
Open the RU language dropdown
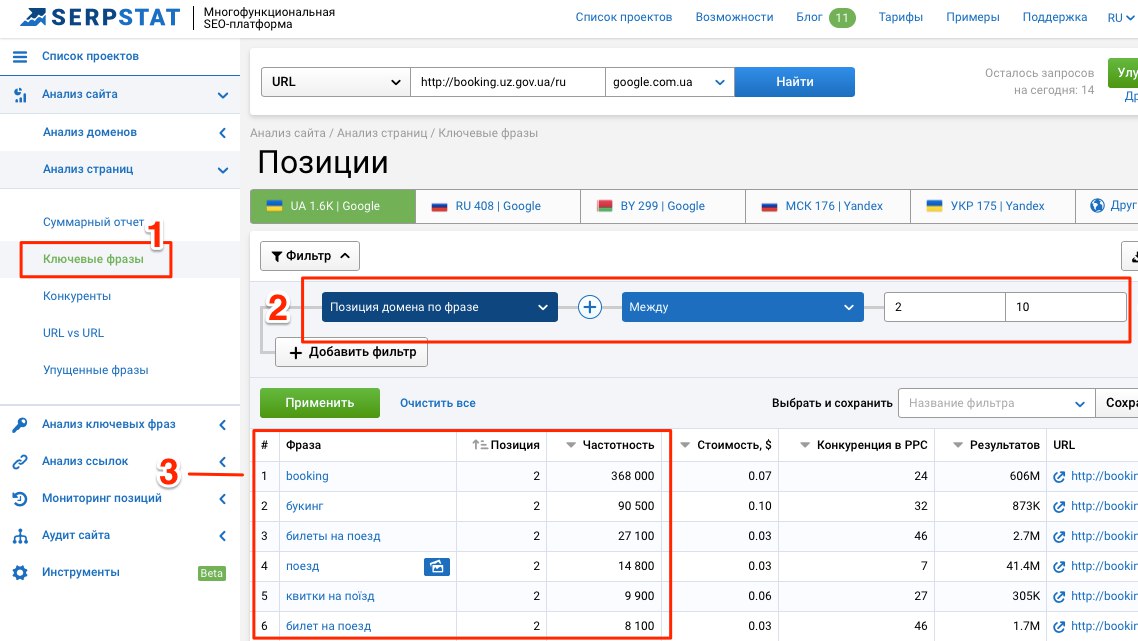1121,17
